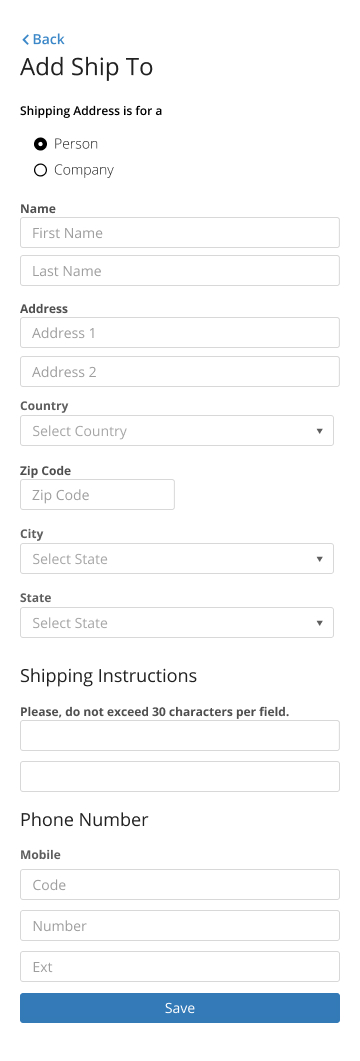Select the Company radio button
Image resolution: width=360 pixels, height=1061 pixels.
(41, 170)
